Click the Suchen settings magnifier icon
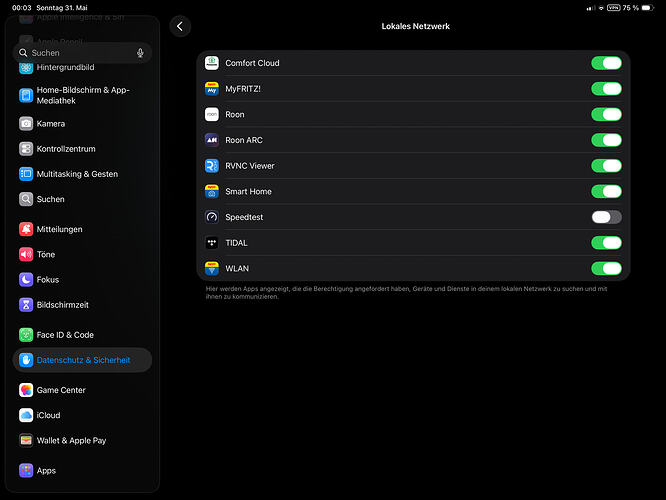The height and width of the screenshot is (500, 666). (x=26, y=199)
